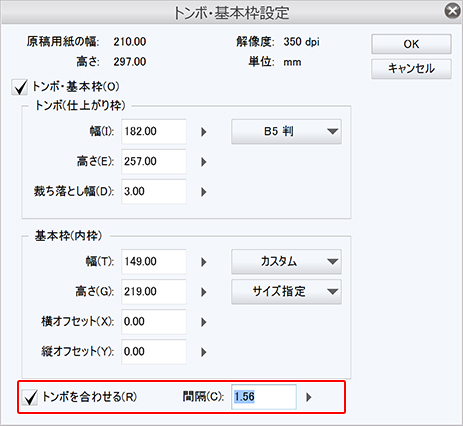Click the arrow beside トンボ 高さ(E) field
The width and height of the screenshot is (463, 426).
(204, 162)
